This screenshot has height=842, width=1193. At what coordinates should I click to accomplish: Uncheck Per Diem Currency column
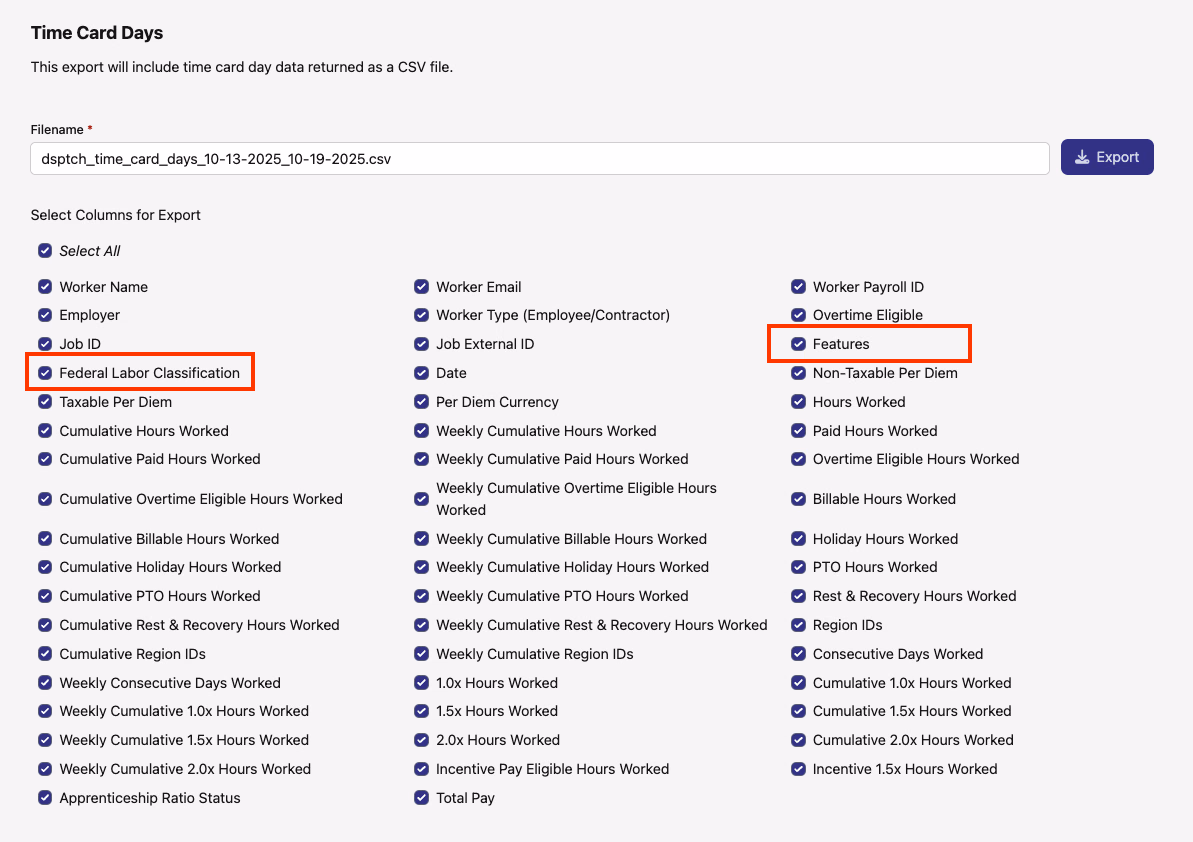(422, 402)
